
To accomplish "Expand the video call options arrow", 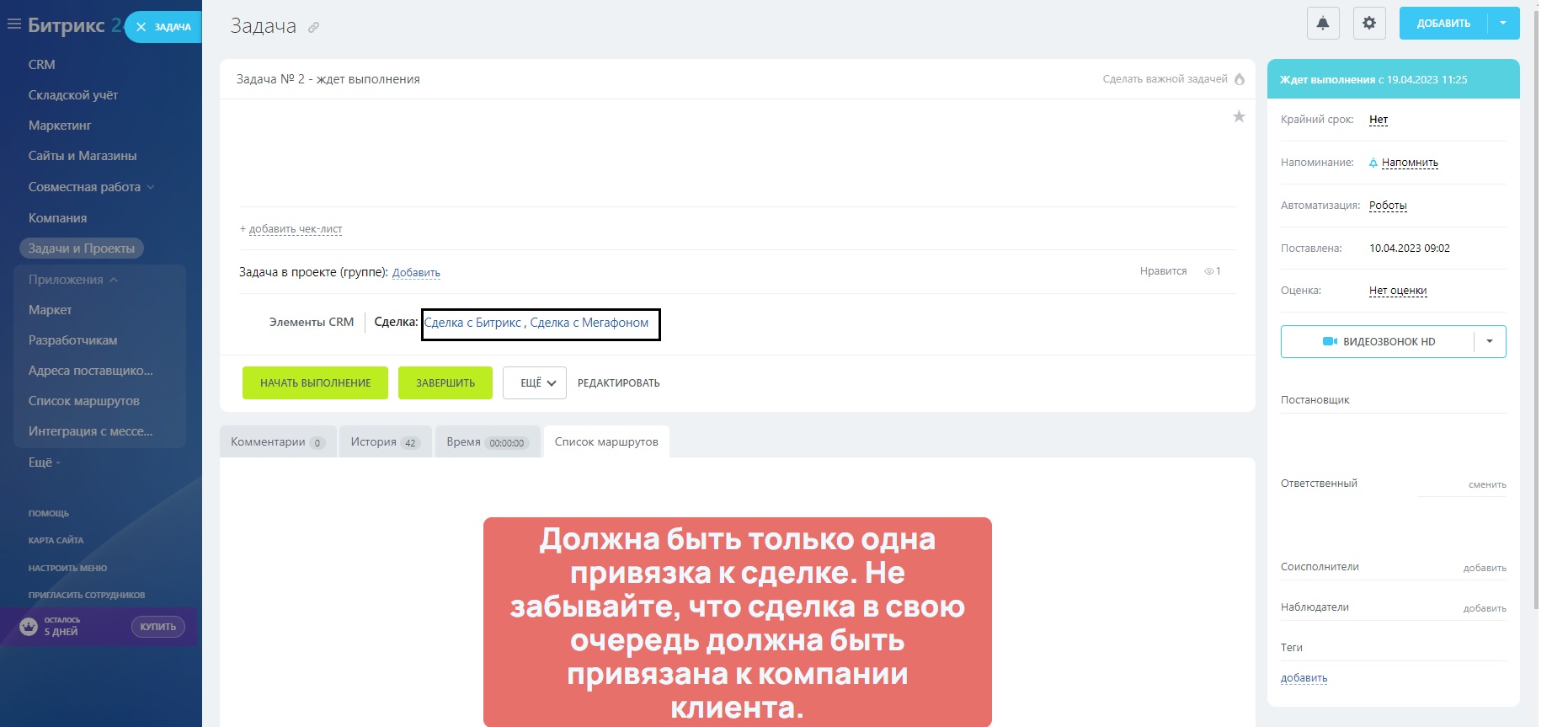I will pos(1490,341).
